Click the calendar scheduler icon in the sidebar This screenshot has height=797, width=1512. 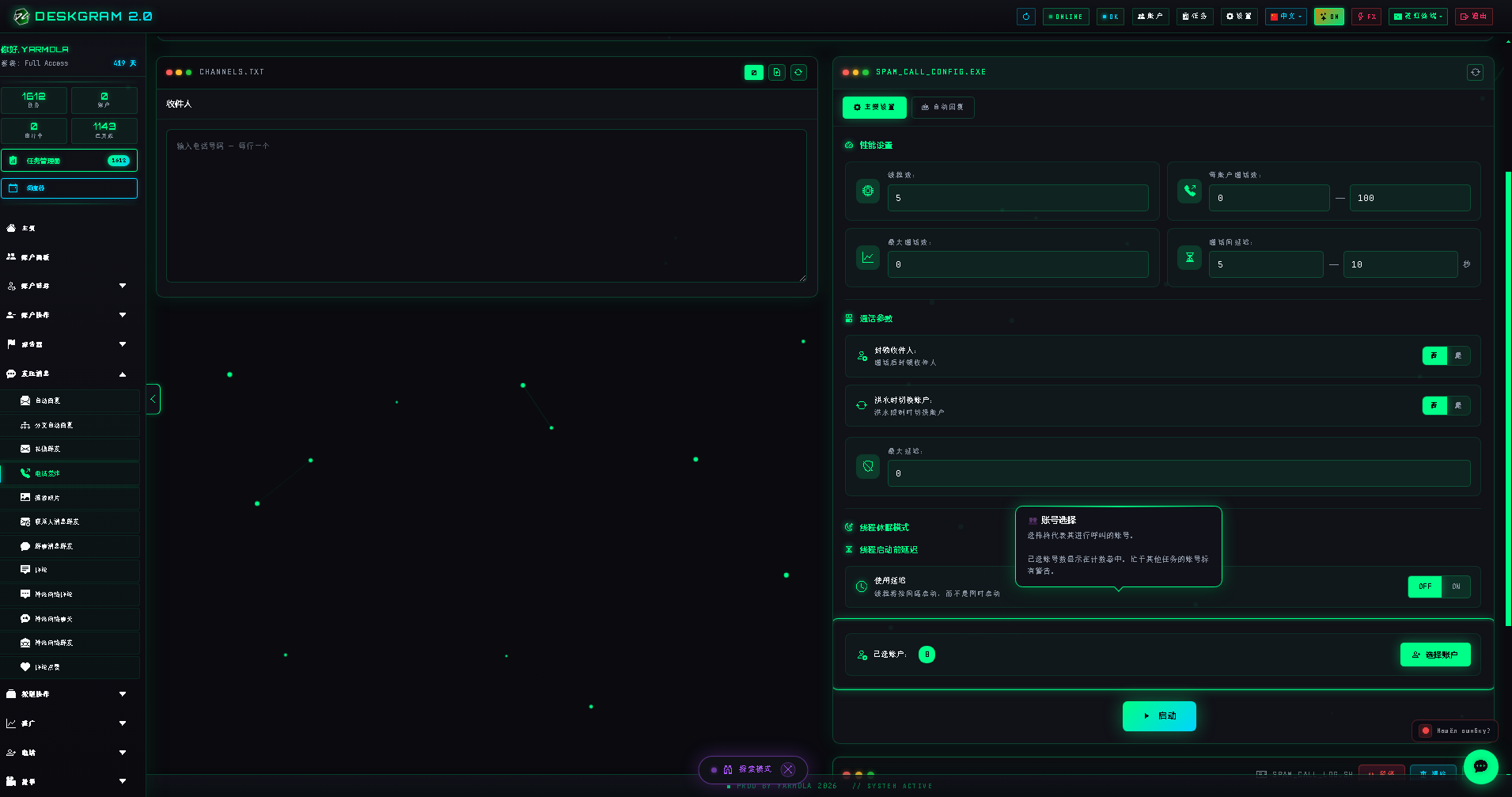(13, 188)
